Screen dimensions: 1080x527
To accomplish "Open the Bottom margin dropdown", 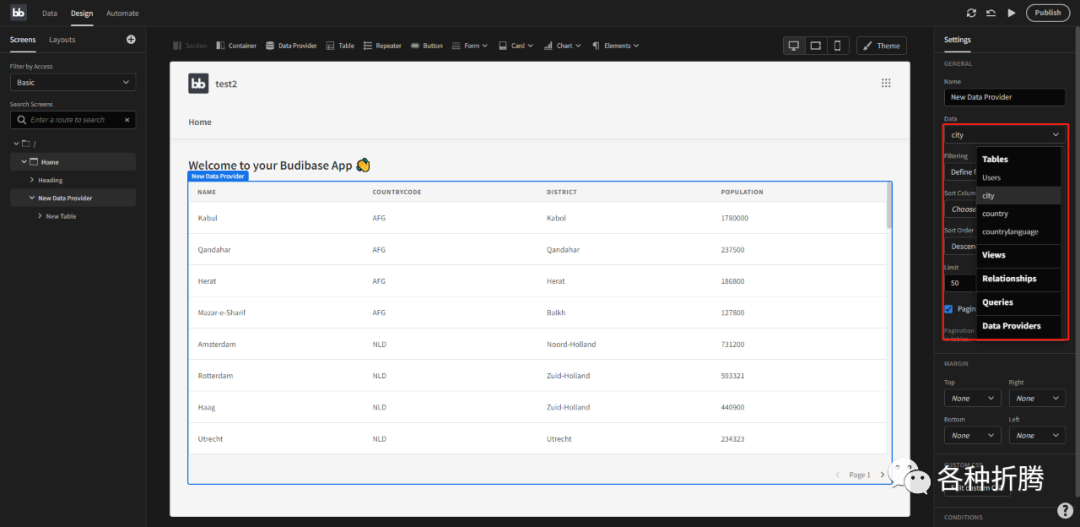I will click(973, 435).
